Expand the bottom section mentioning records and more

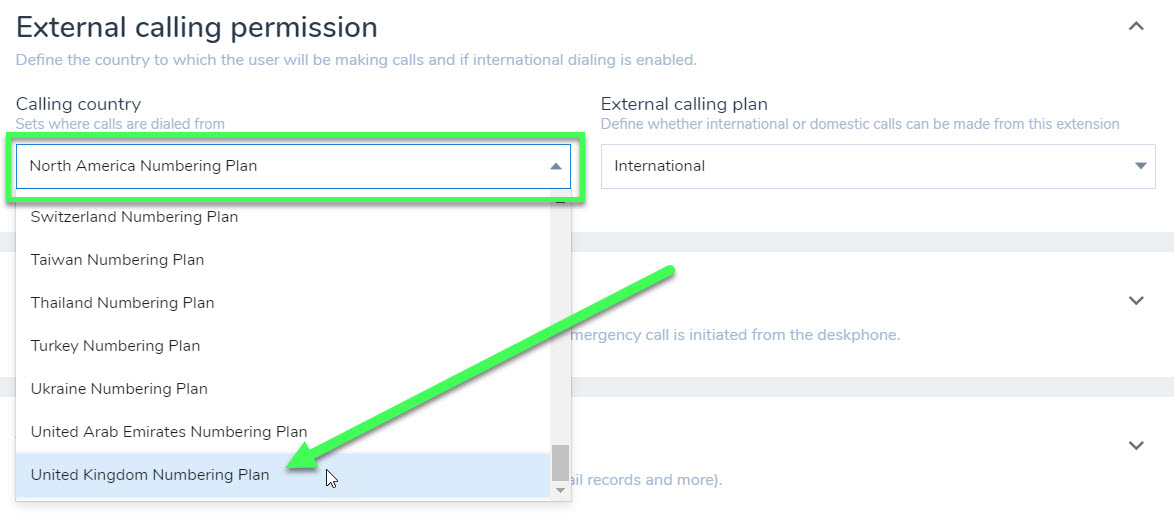point(1136,445)
